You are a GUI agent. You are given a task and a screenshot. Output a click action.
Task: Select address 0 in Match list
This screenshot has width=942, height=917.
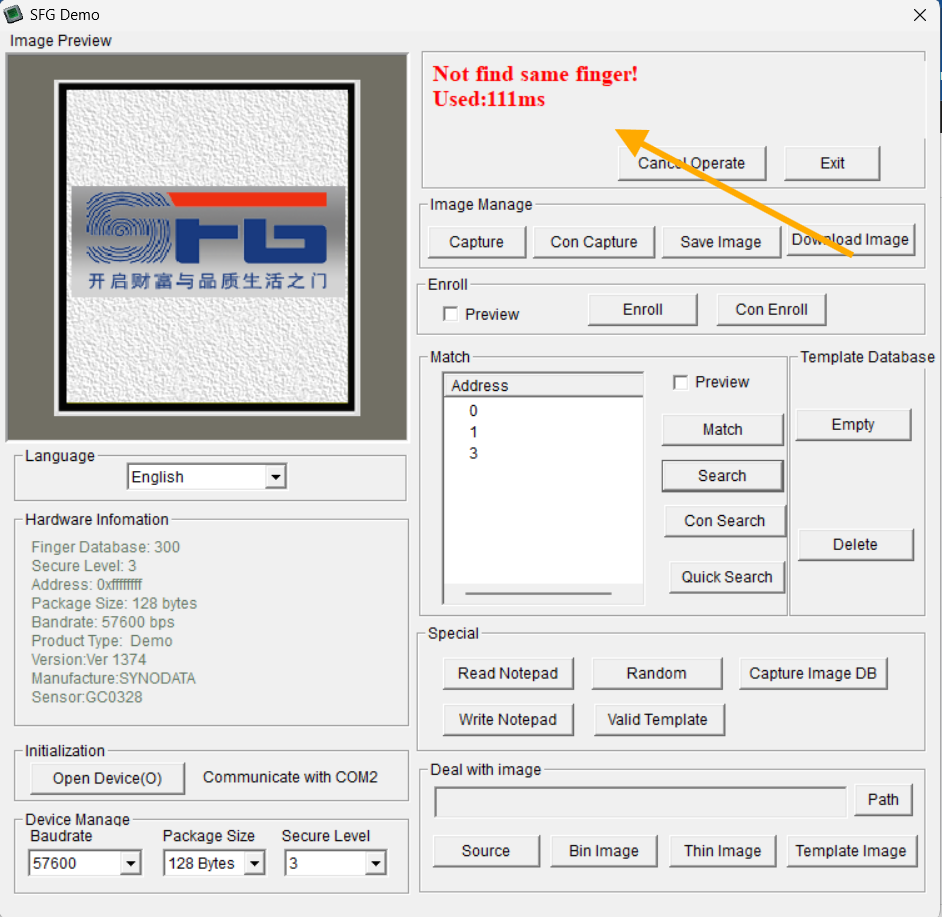click(473, 411)
